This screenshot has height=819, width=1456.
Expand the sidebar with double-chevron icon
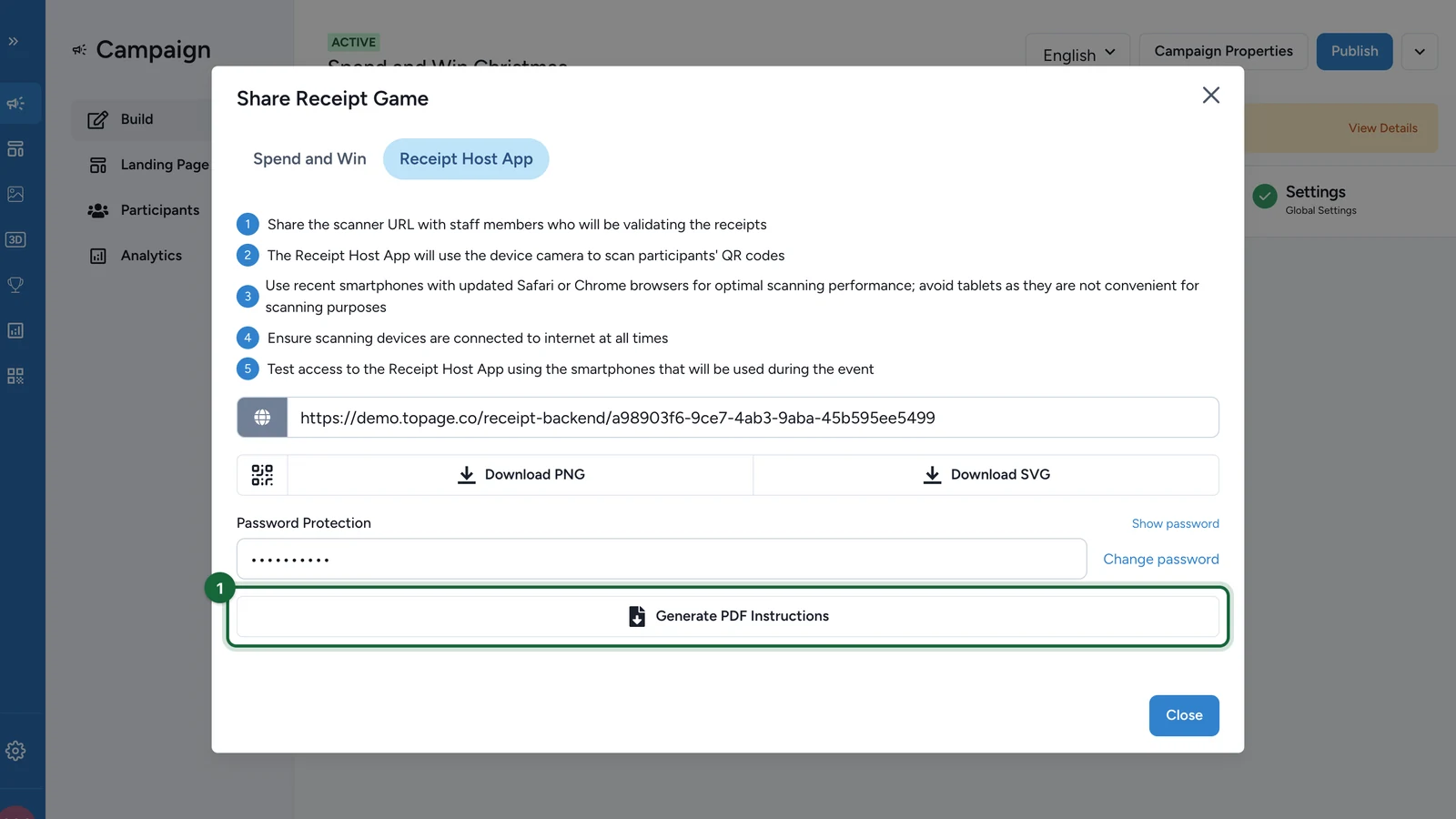[x=14, y=41]
